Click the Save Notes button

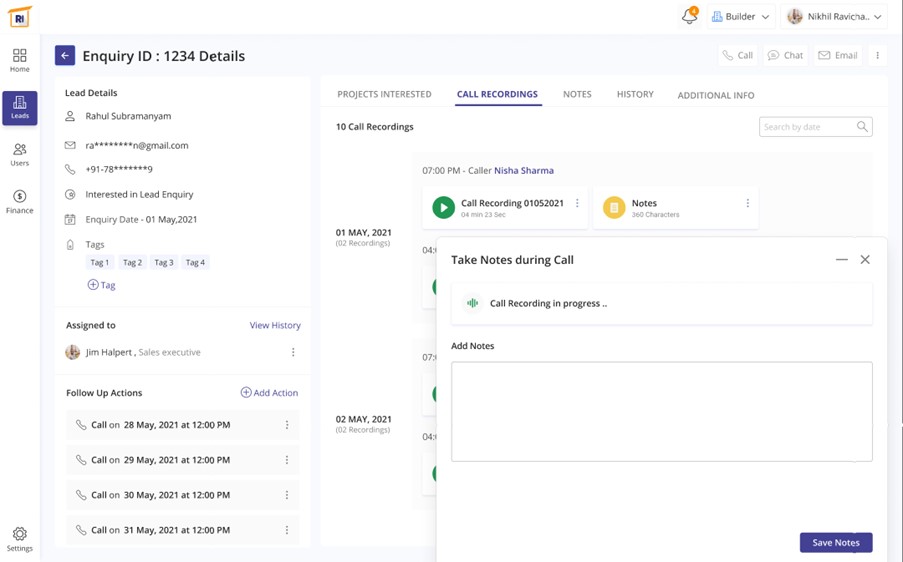pos(835,543)
